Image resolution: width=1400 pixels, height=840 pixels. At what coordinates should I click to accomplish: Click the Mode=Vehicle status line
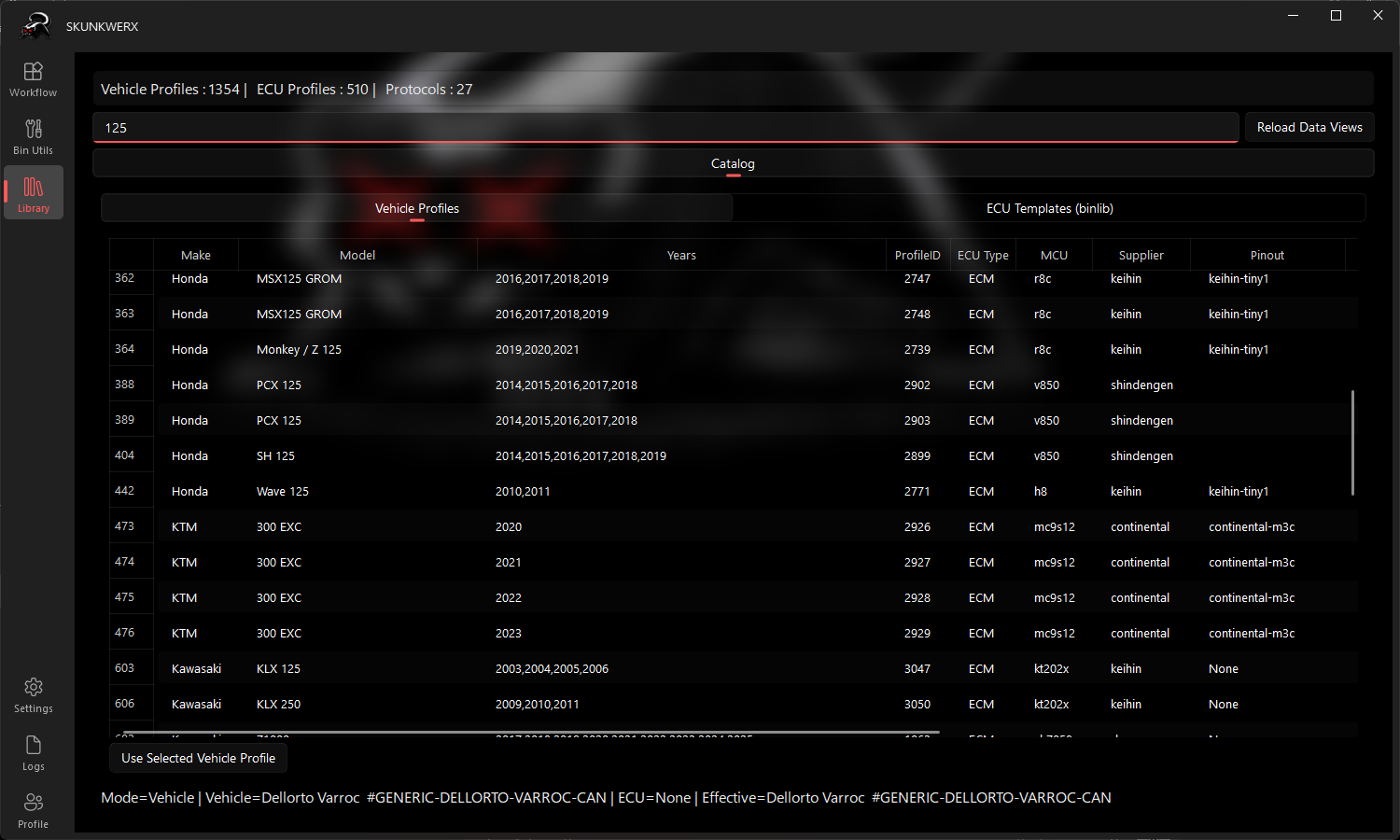(x=606, y=798)
